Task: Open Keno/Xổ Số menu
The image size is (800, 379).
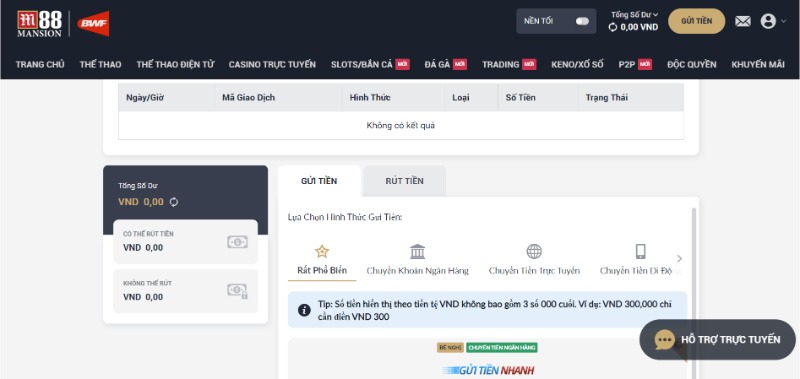Action: point(577,64)
